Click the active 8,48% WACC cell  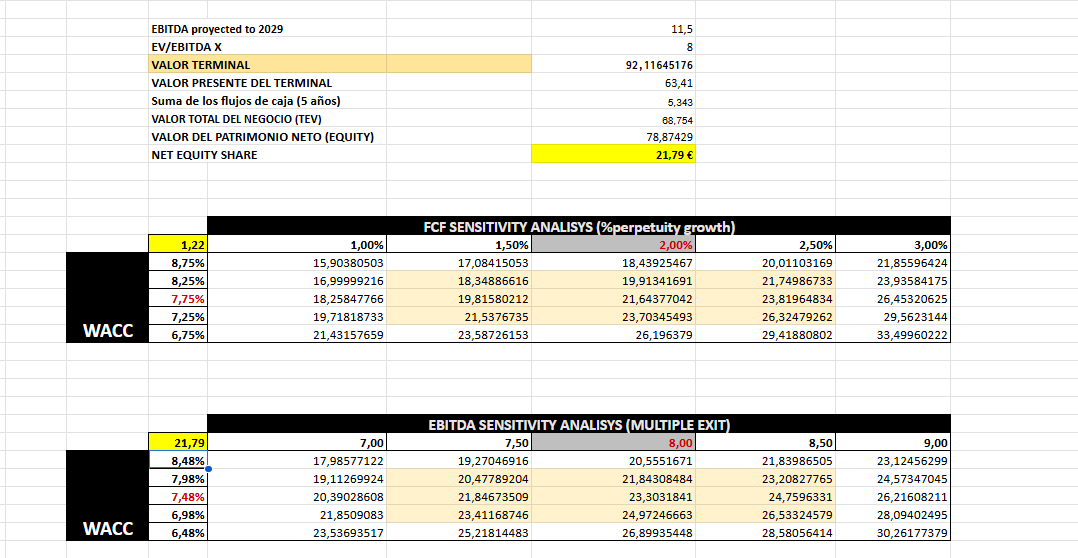(178, 460)
